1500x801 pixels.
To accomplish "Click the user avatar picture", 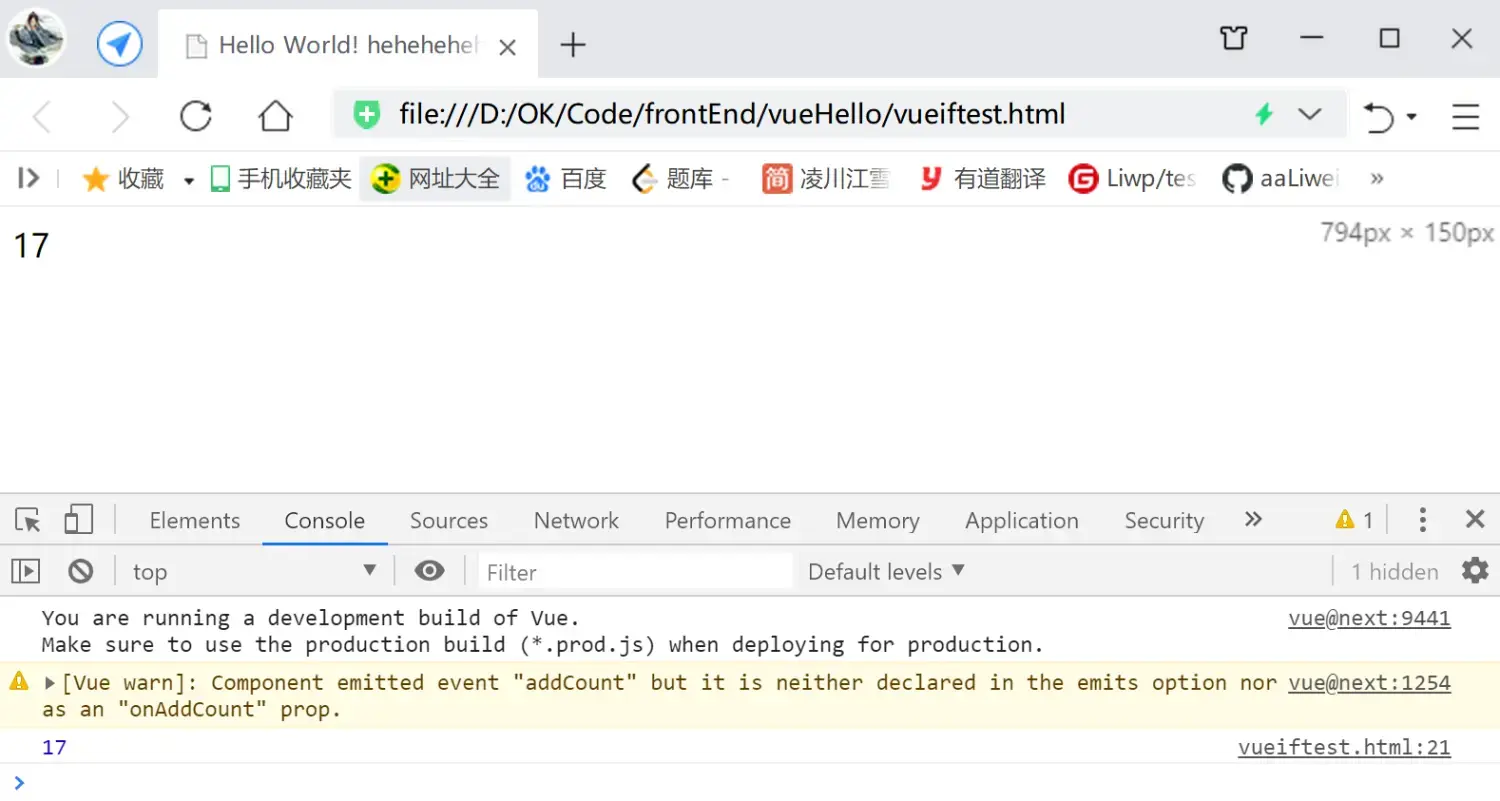I will [x=37, y=39].
